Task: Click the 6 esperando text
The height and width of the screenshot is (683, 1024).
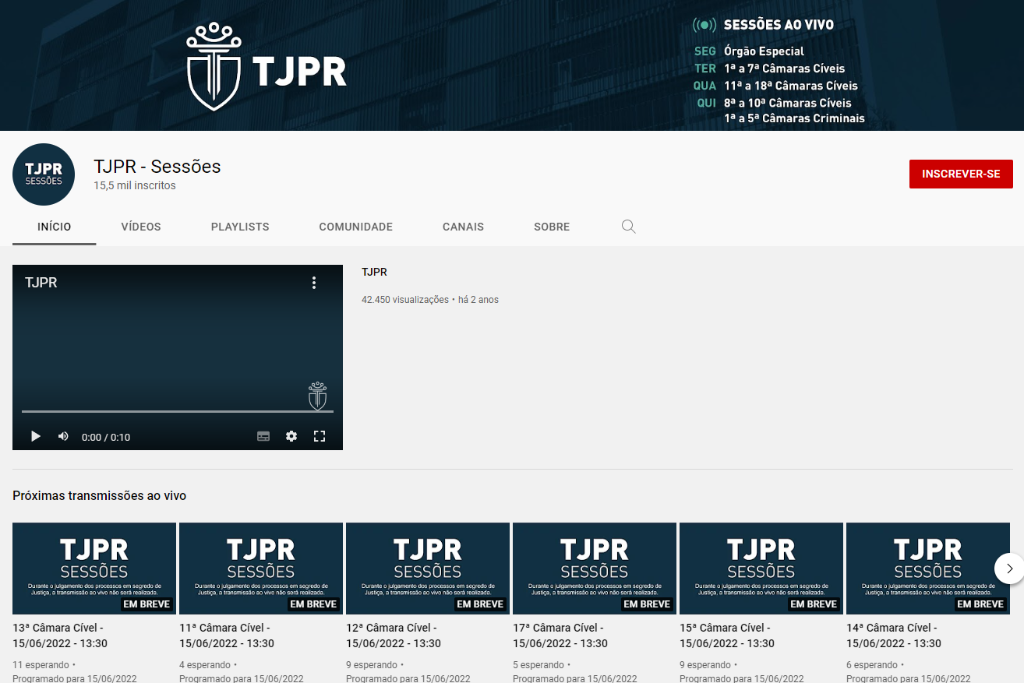Action: point(872,665)
